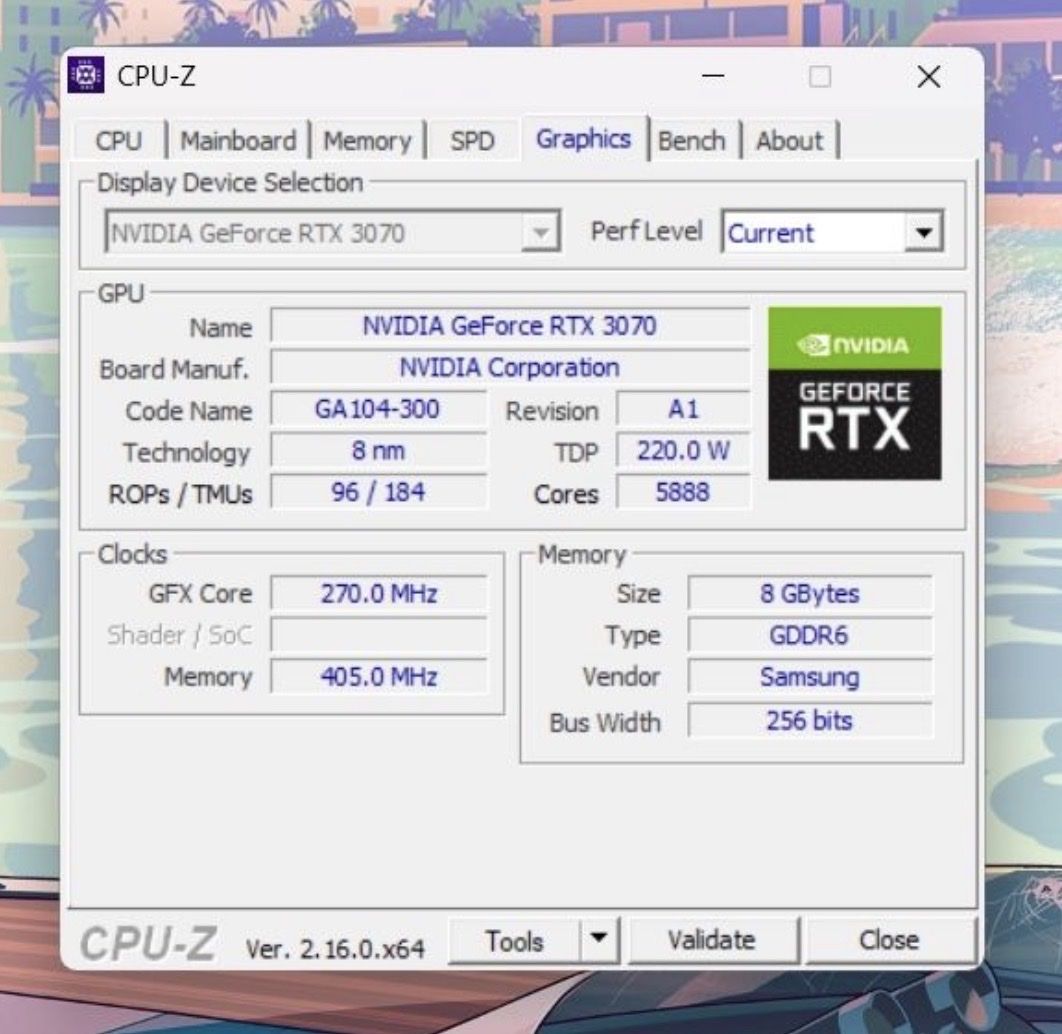The image size is (1062, 1034).
Task: Click the Samsung vendor value
Action: point(809,676)
